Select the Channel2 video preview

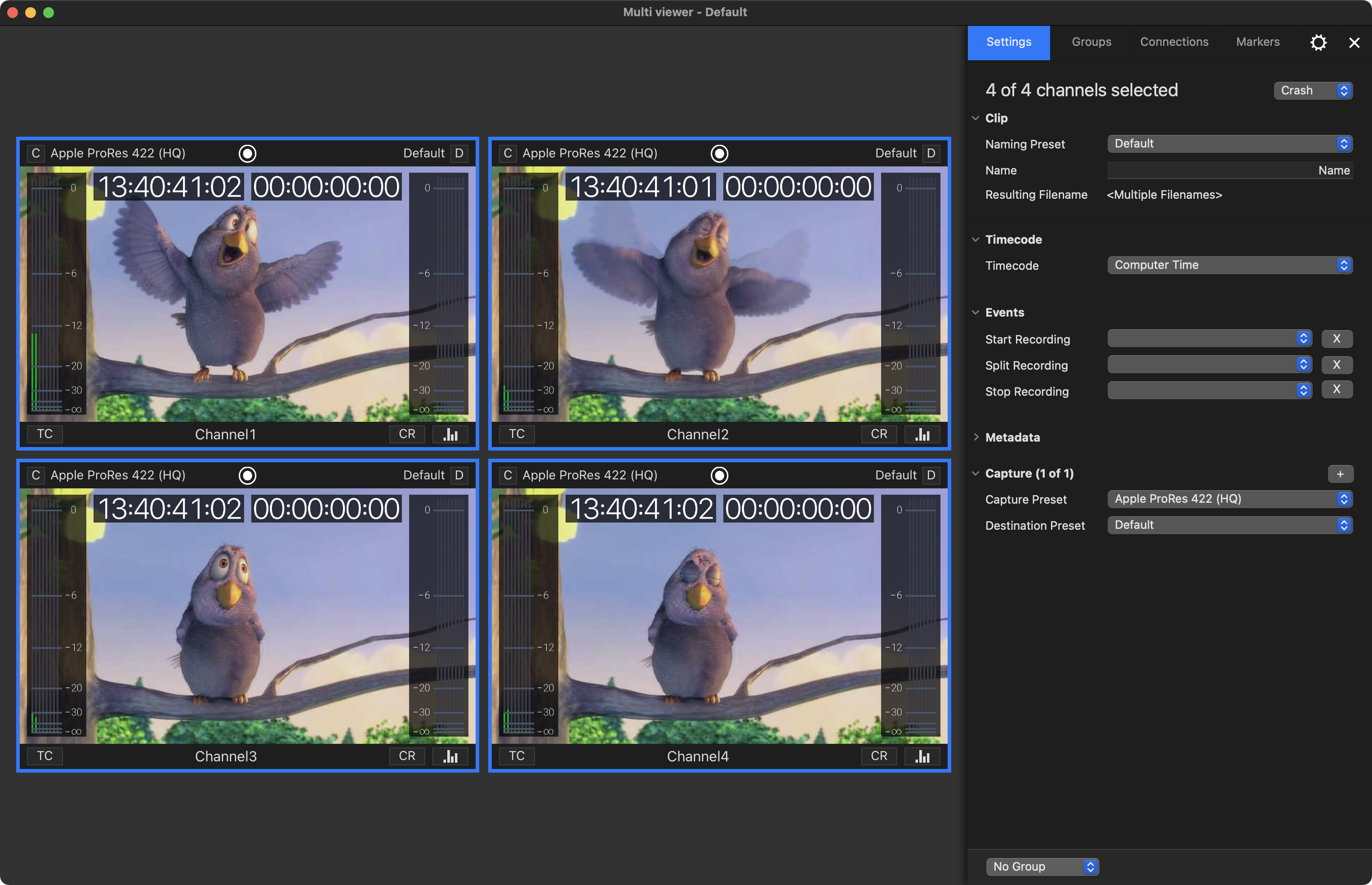pyautogui.click(x=720, y=294)
